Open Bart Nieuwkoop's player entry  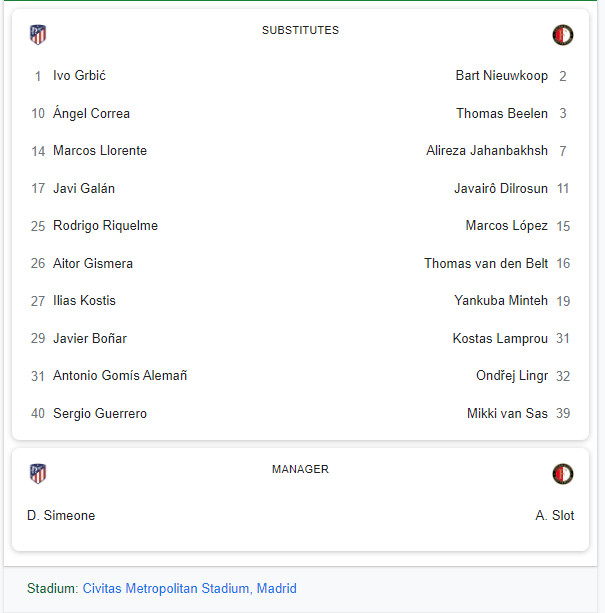[x=502, y=75]
